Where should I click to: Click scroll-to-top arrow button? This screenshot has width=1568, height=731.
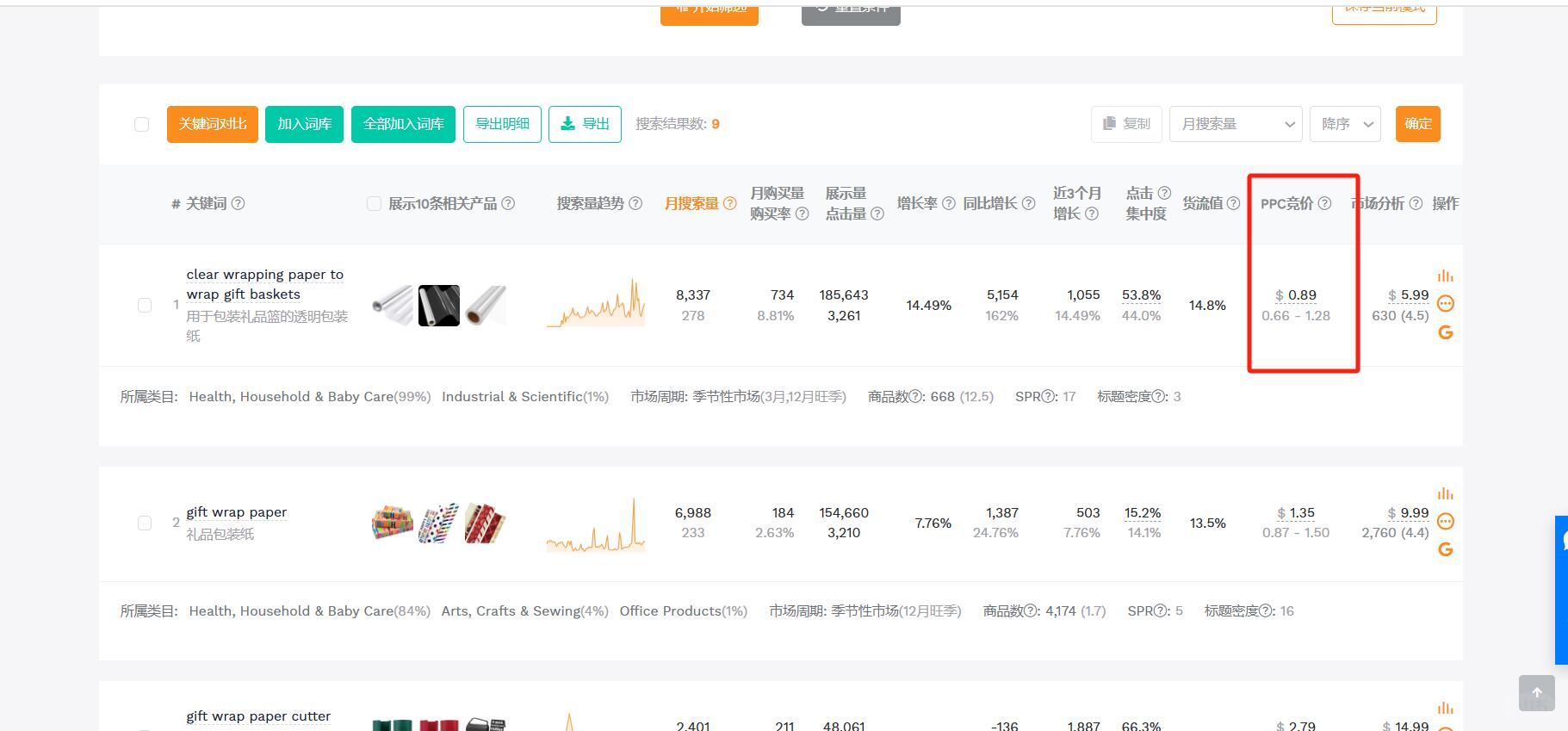(x=1537, y=693)
